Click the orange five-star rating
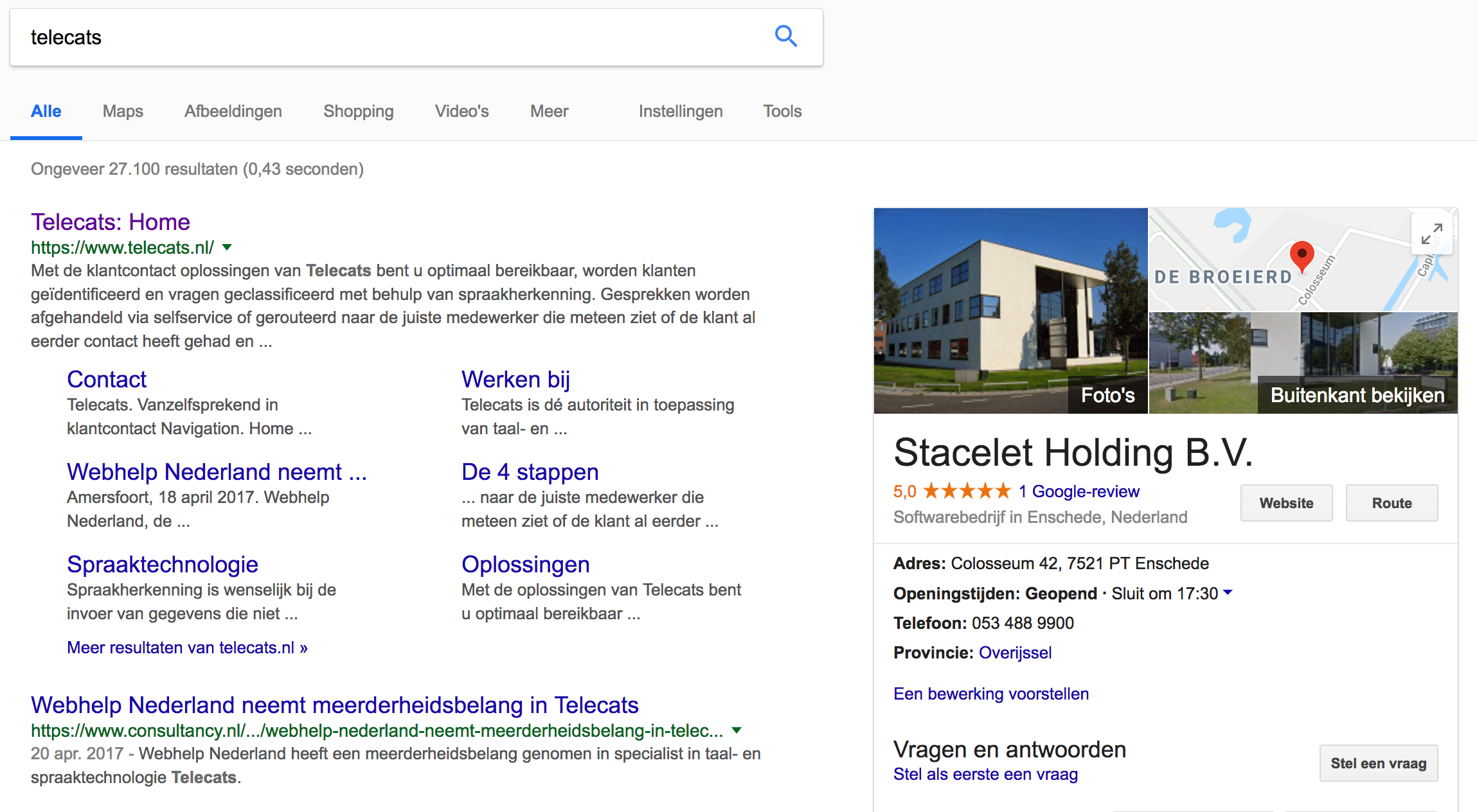The width and height of the screenshot is (1477, 812). [x=967, y=491]
